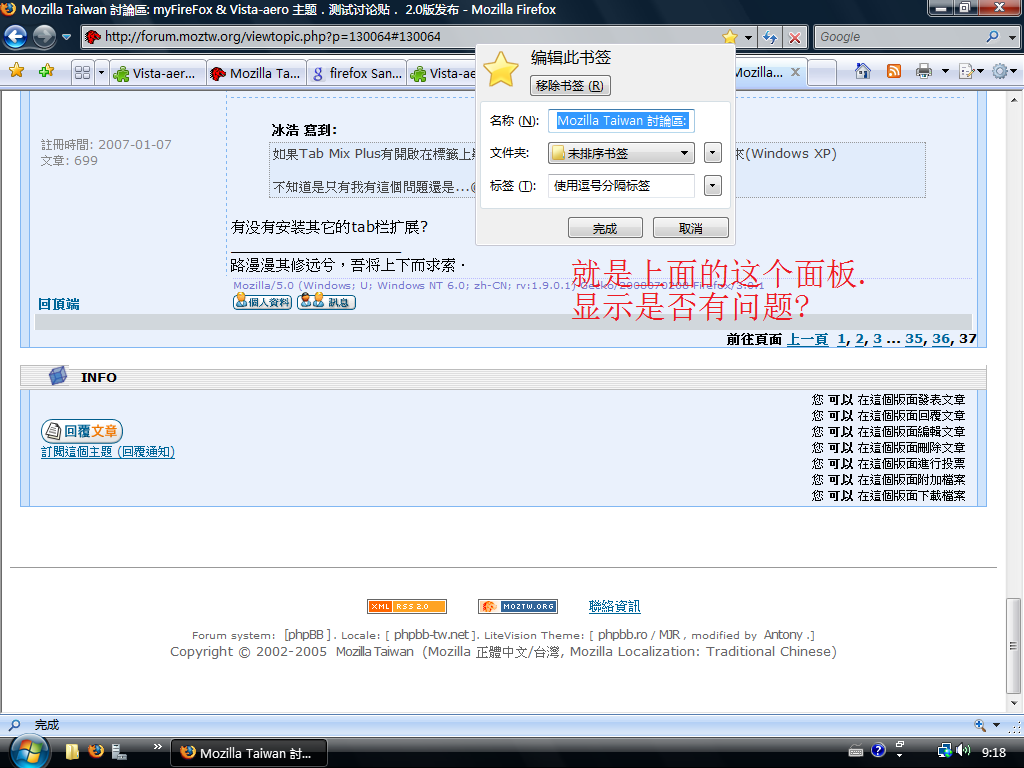Click the Home icon in toolbar
This screenshot has width=1024, height=768.
tap(863, 71)
